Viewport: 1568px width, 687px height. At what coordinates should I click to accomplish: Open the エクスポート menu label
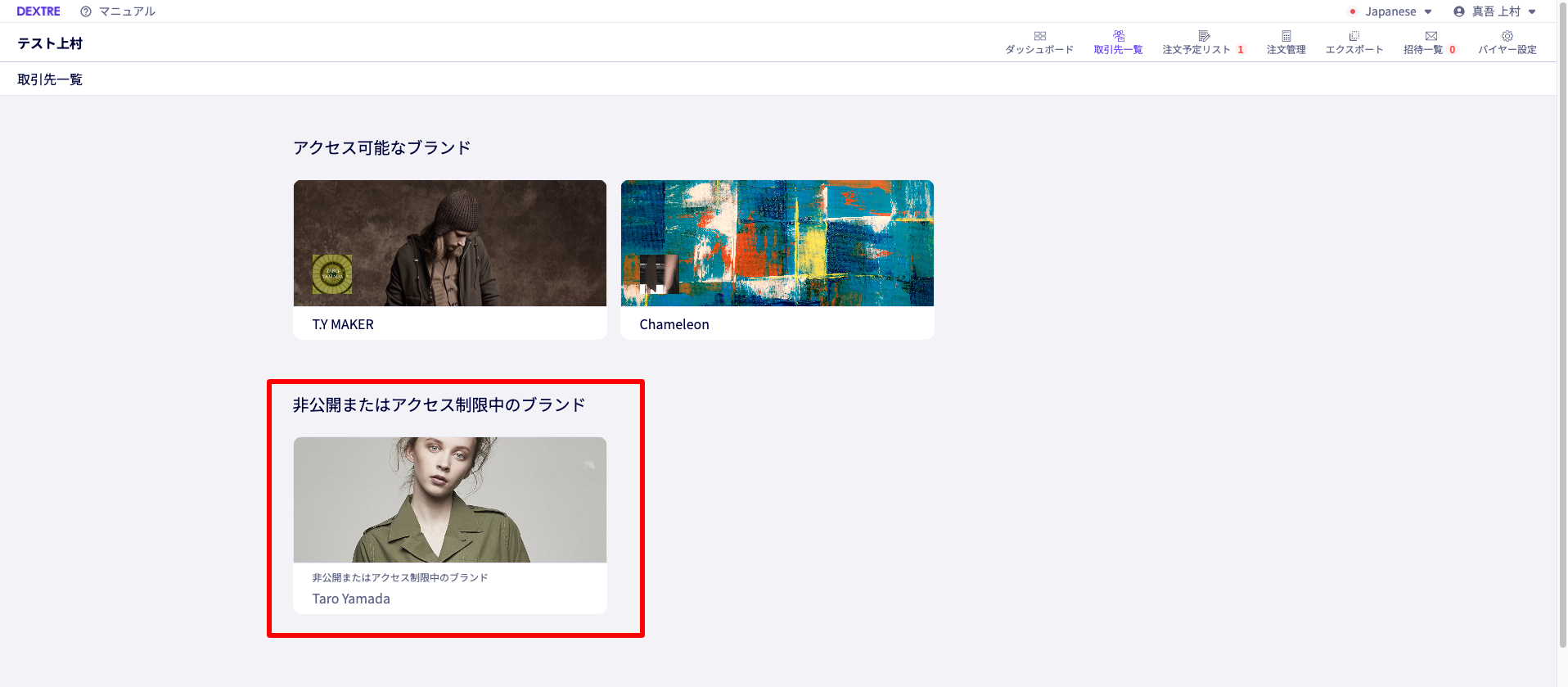(1354, 50)
